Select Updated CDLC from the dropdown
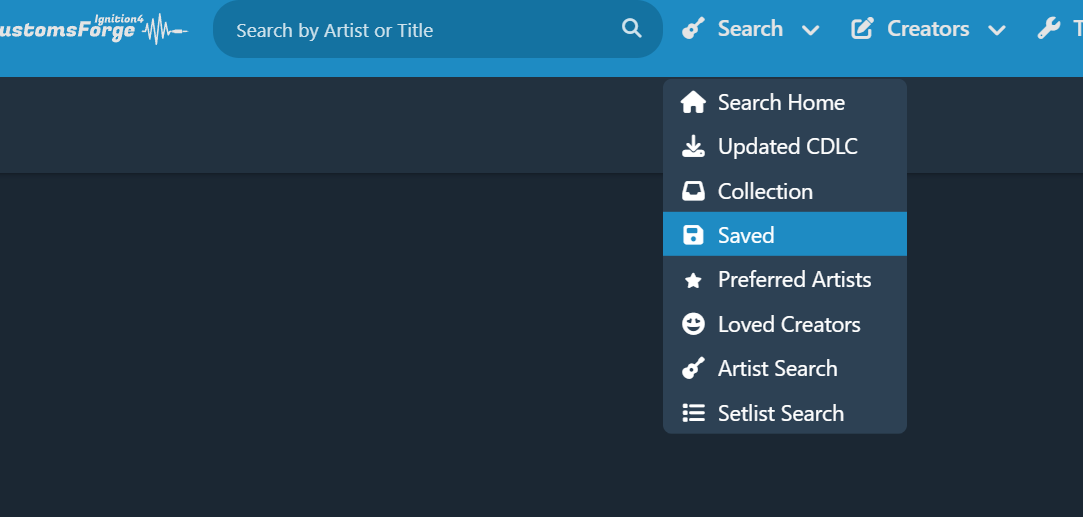Screen dimensions: 1083x517 pyautogui.click(x=785, y=146)
